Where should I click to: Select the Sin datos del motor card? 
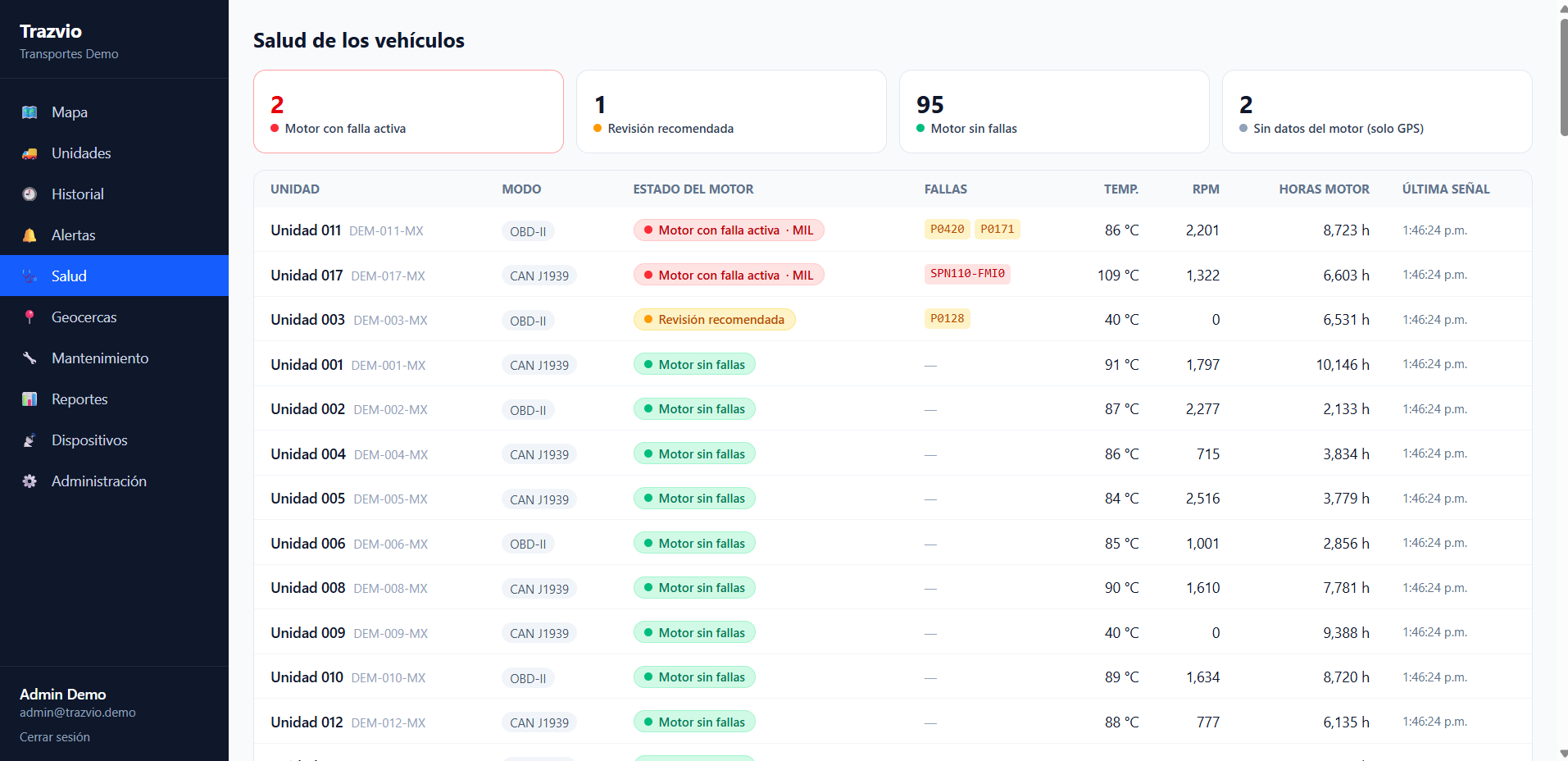pos(1377,112)
